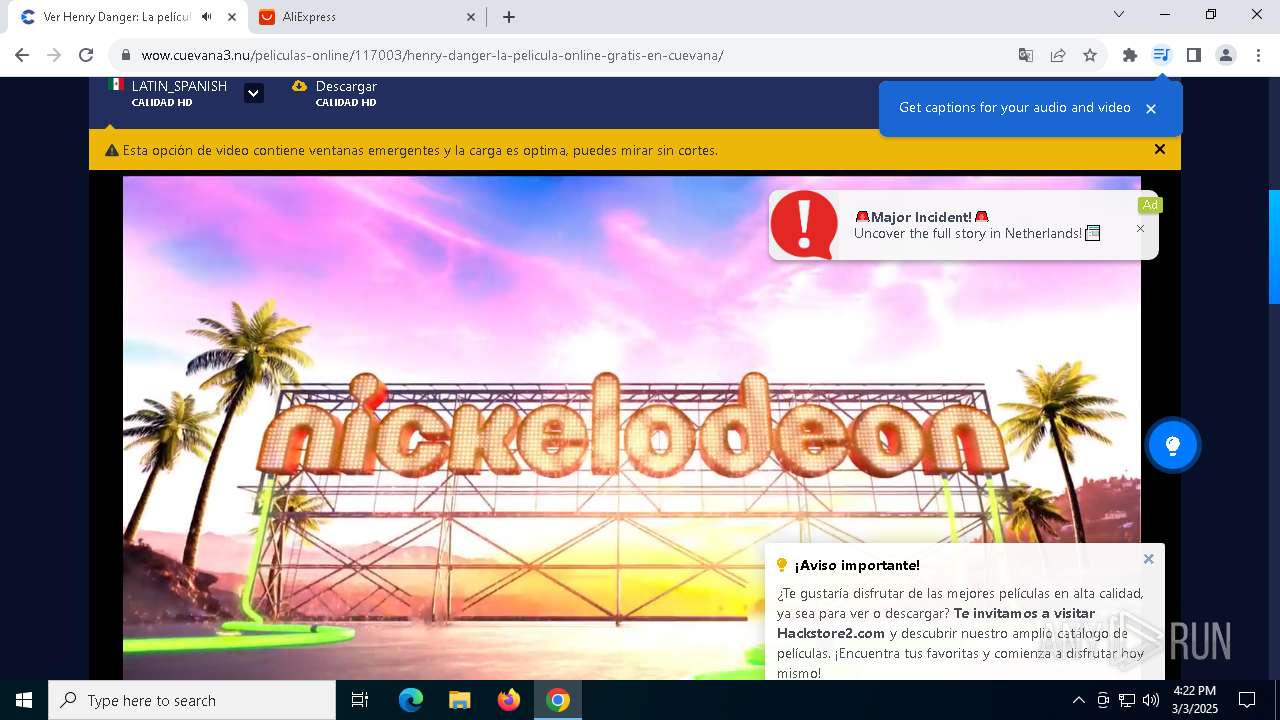
Task: Expand LATIN_SPANISH language dropdown
Action: click(254, 93)
